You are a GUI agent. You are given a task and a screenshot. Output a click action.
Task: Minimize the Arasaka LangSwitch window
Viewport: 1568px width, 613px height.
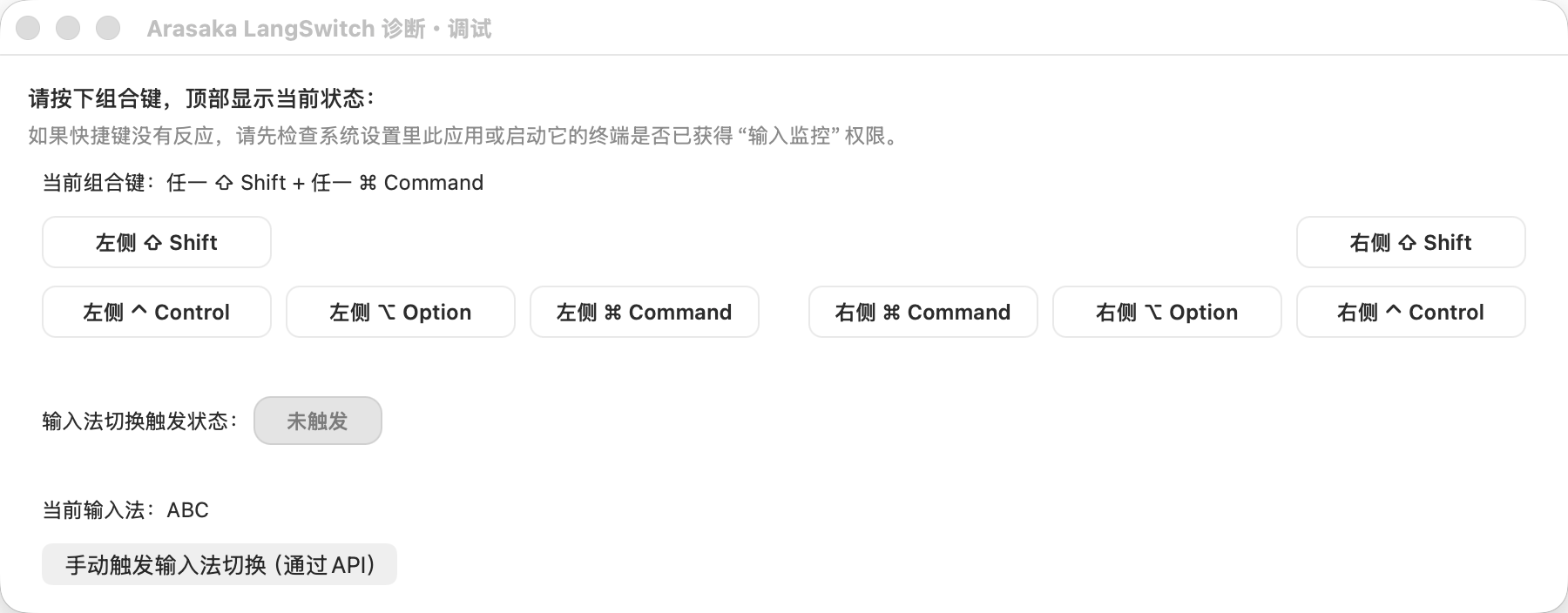tap(68, 29)
